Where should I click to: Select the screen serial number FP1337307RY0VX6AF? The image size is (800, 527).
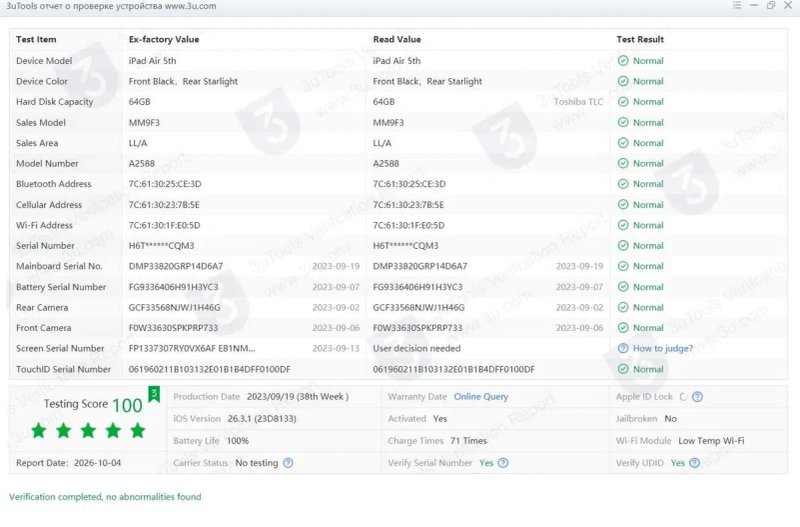(x=171, y=348)
